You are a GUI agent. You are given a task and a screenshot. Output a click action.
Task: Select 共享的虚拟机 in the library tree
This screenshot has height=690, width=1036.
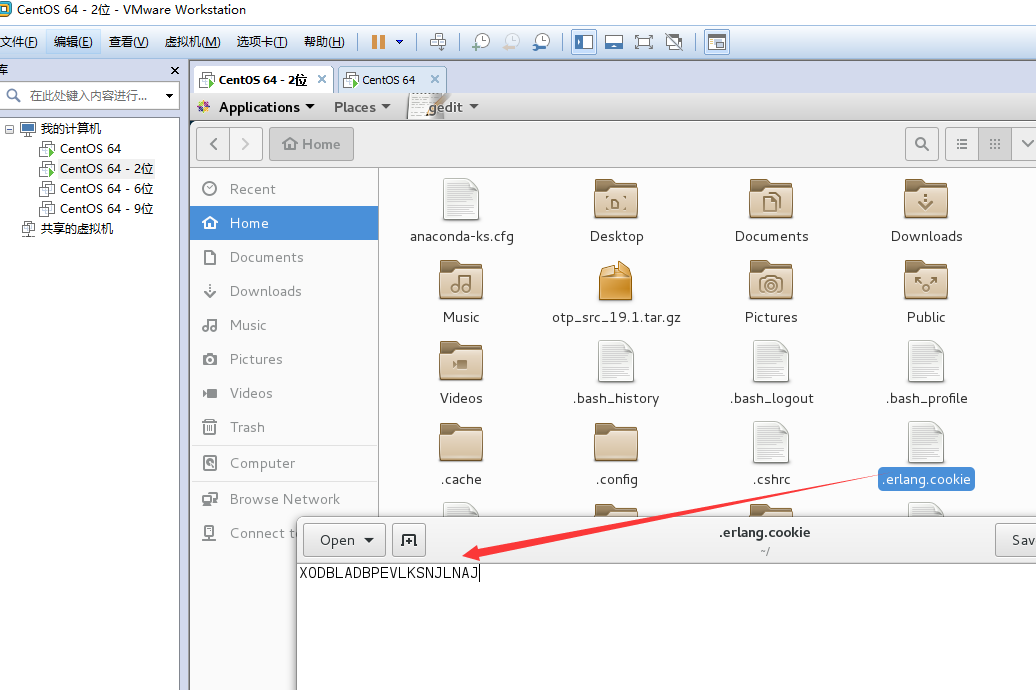67,229
